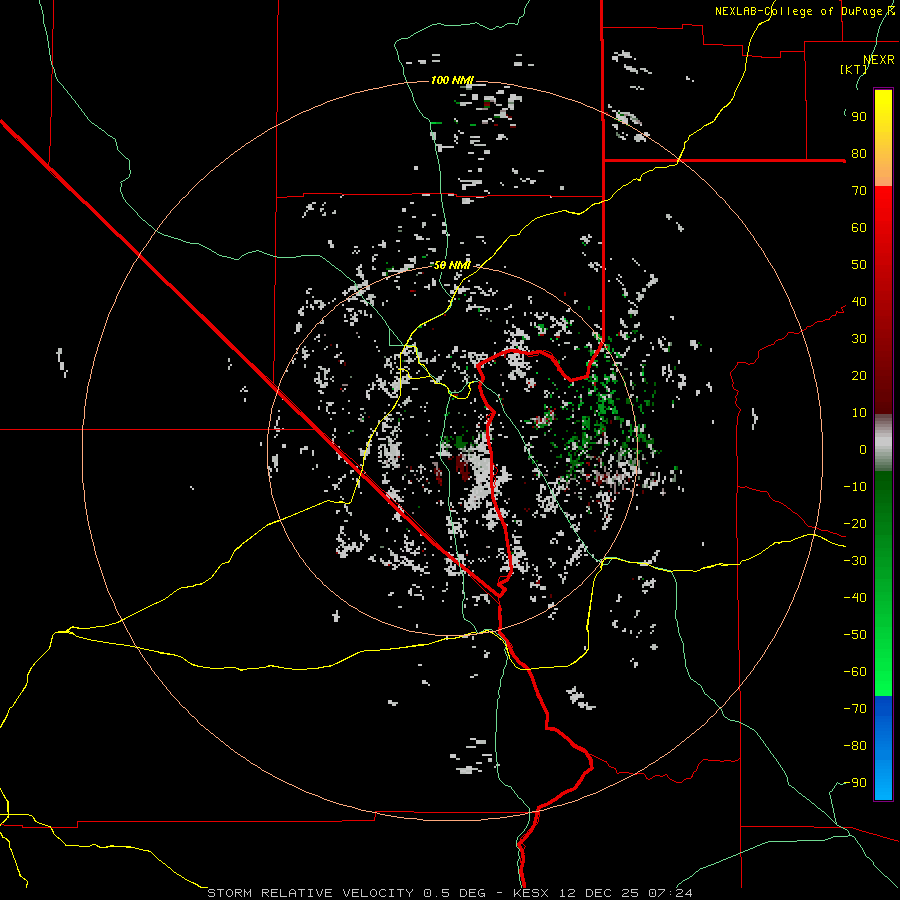Click the 40 value on the velocity scale
Viewport: 900px width, 900px height.
859,302
